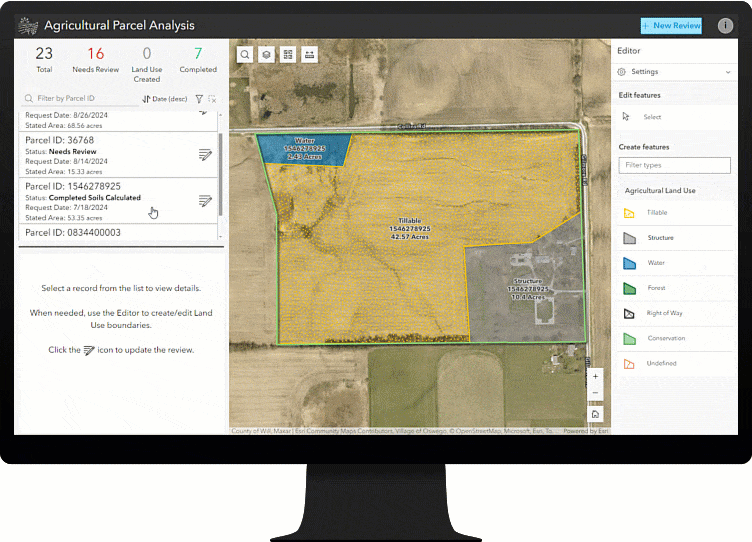Click the Powered by Esri link

click(586, 431)
